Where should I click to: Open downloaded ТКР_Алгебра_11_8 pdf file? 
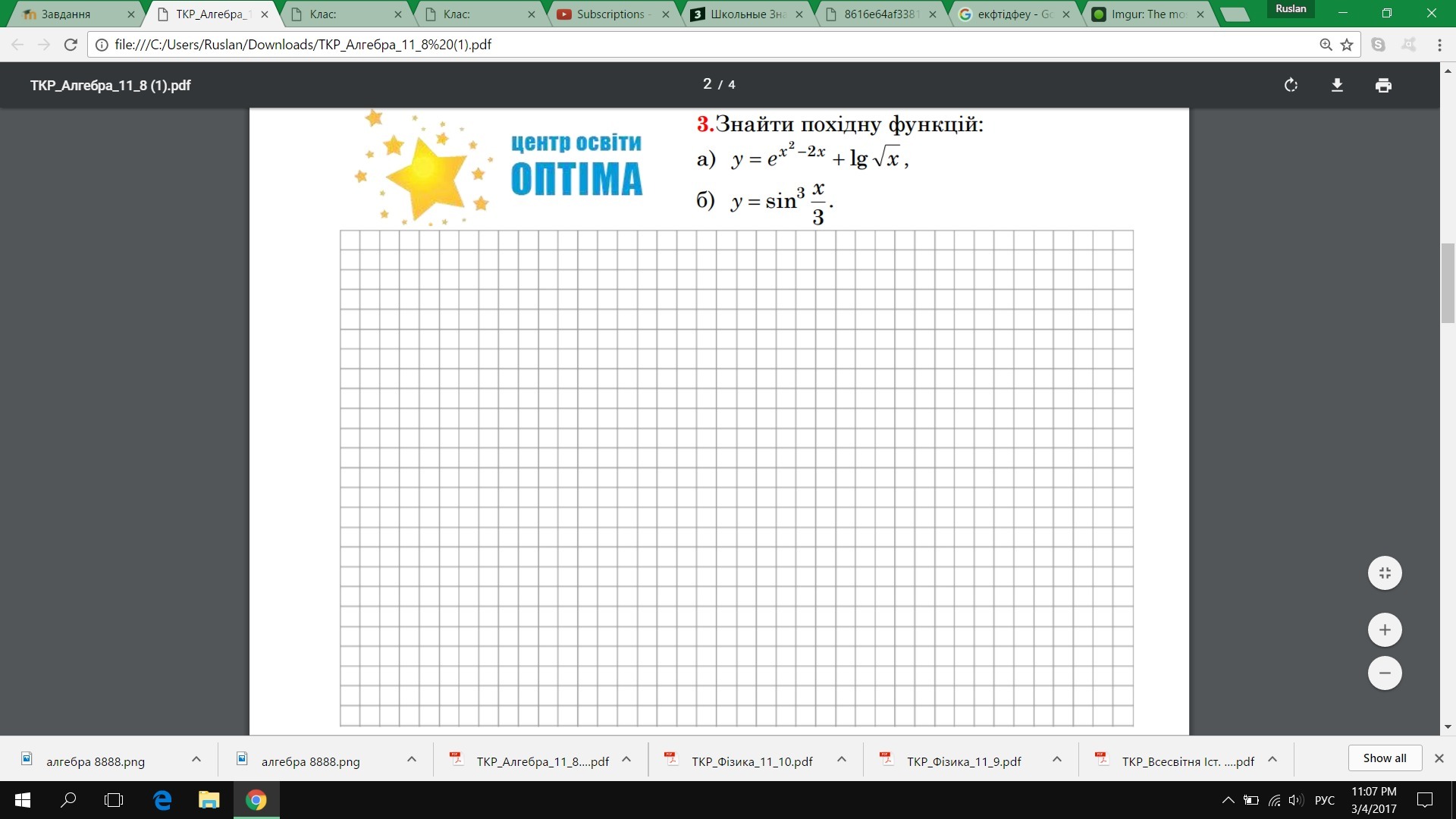[541, 761]
